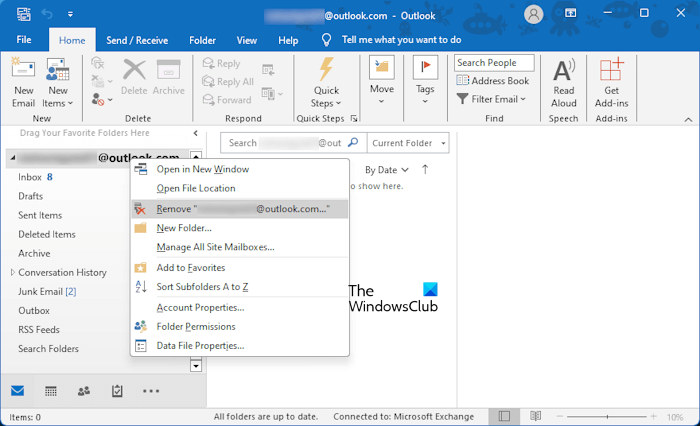Click the Undo arrow in title bar

tap(47, 14)
